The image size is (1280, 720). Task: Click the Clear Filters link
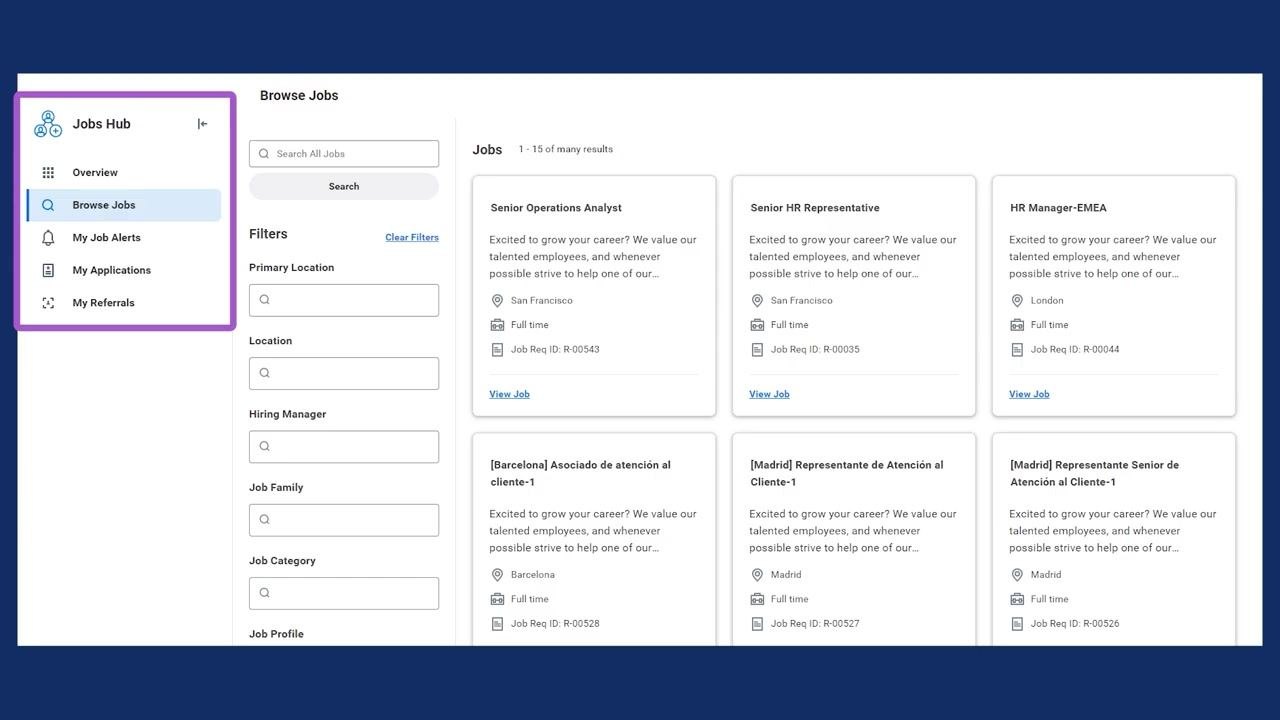[x=412, y=238]
